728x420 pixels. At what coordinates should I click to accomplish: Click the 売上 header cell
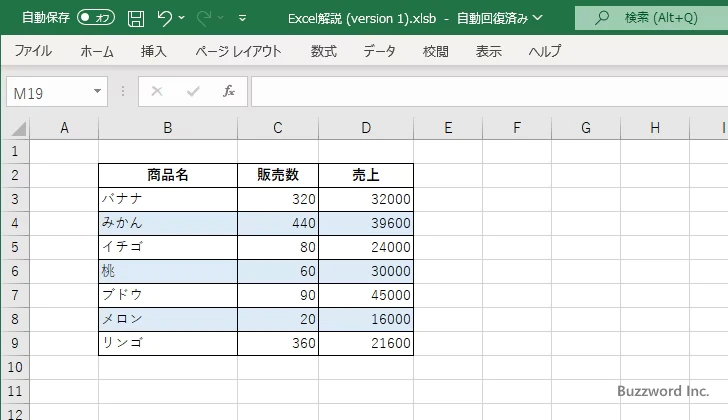[366, 175]
